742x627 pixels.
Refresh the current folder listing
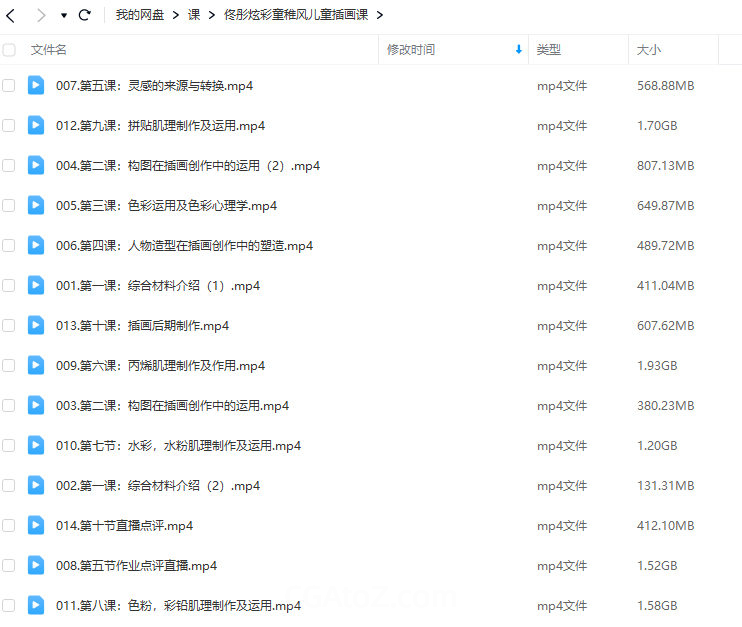tap(85, 15)
